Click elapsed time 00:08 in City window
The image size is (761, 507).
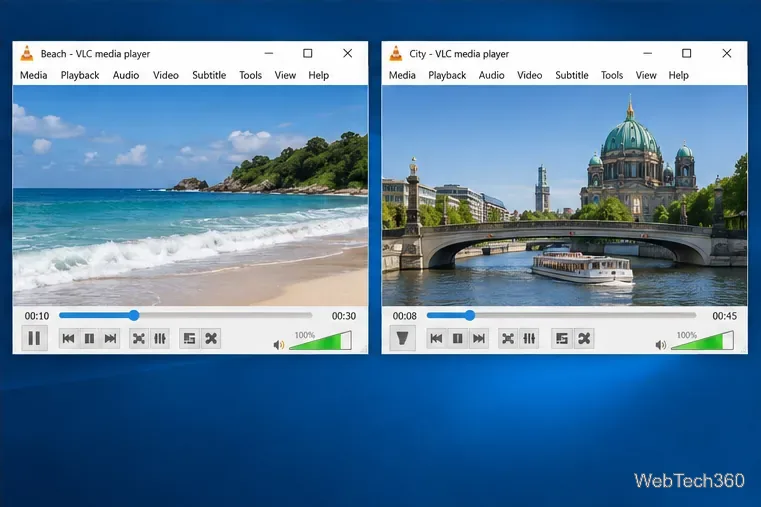click(x=405, y=316)
